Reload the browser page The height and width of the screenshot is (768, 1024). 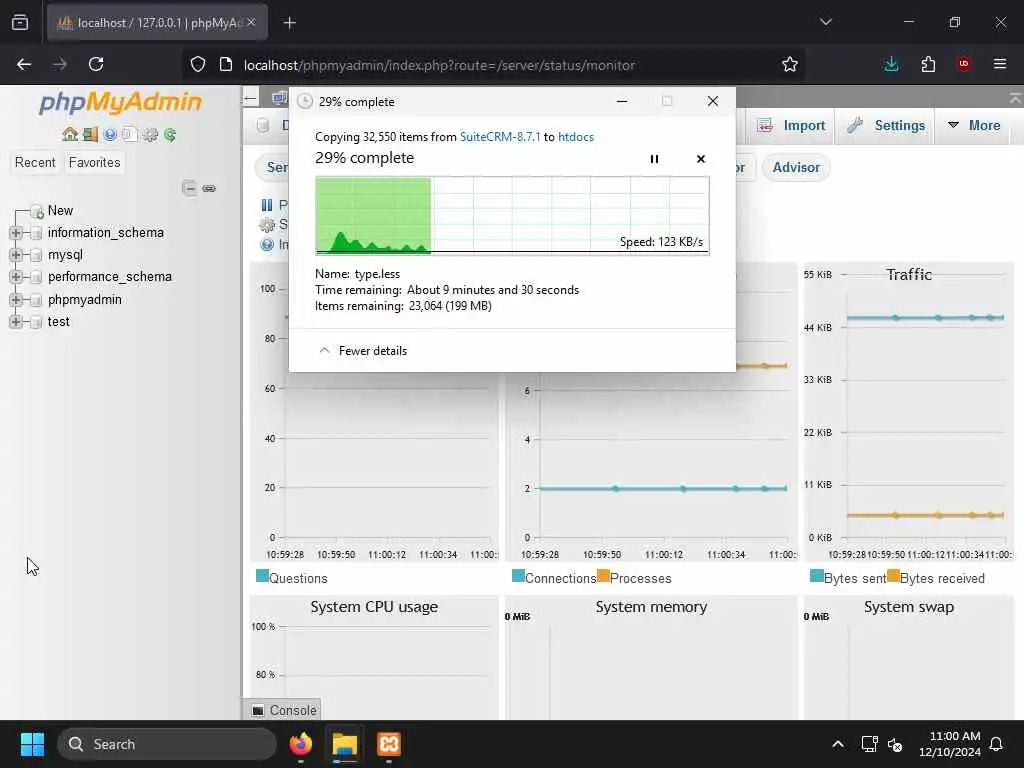coord(96,64)
